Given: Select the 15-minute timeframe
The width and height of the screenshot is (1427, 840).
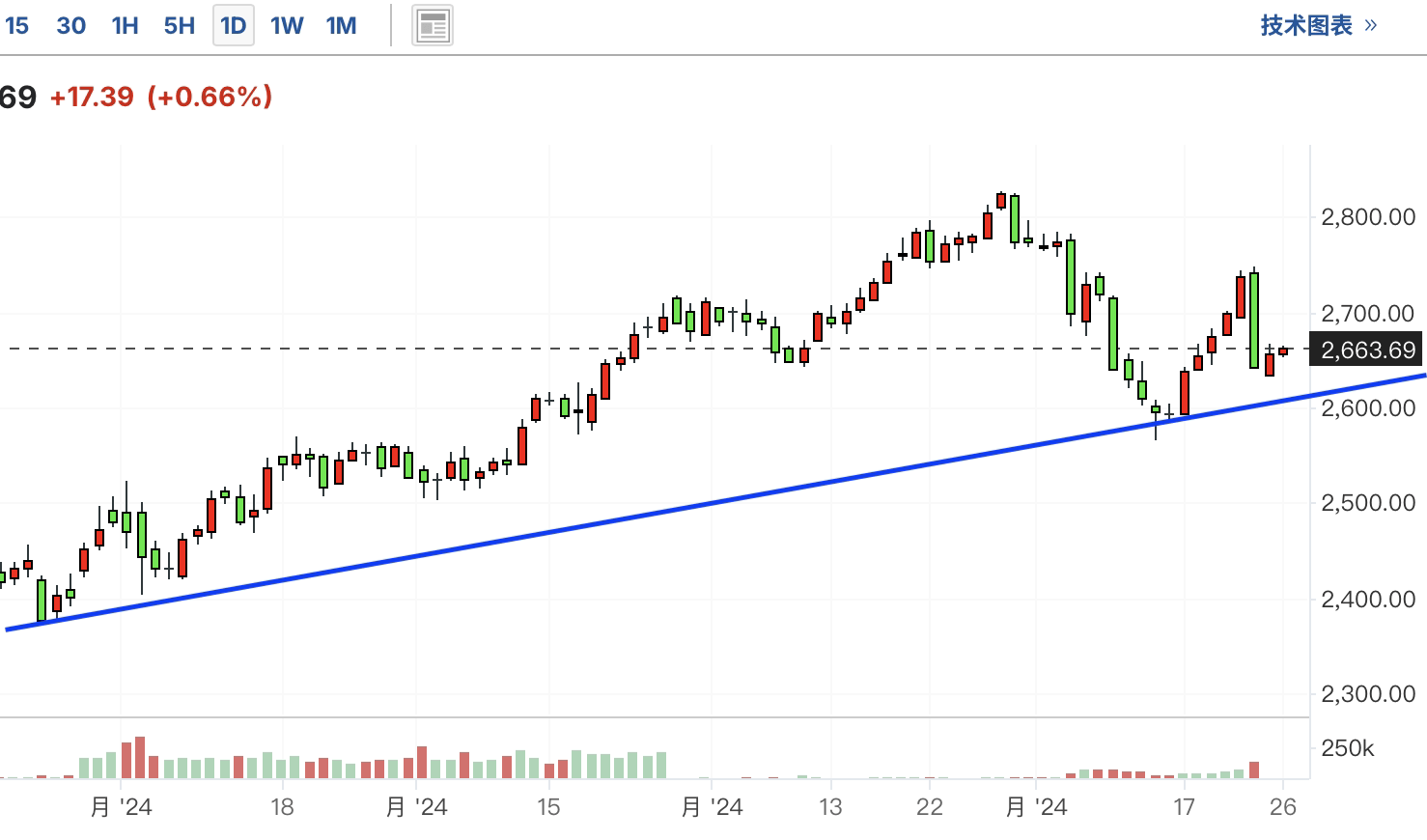Looking at the screenshot, I should (16, 26).
